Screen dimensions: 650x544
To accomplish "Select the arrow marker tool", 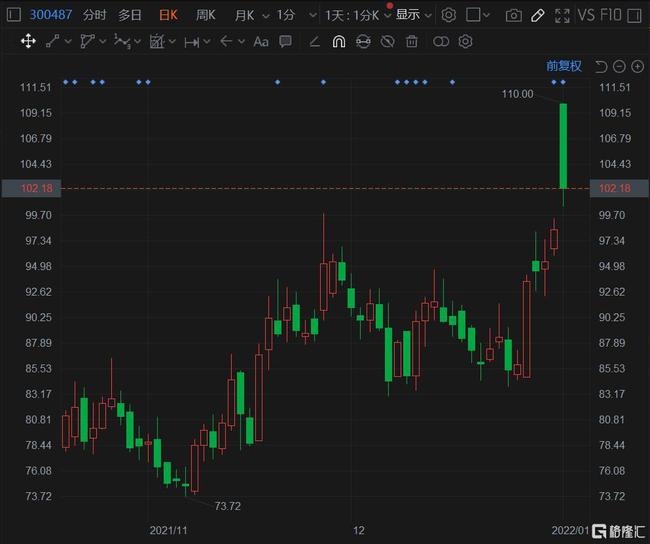I will click(x=226, y=41).
